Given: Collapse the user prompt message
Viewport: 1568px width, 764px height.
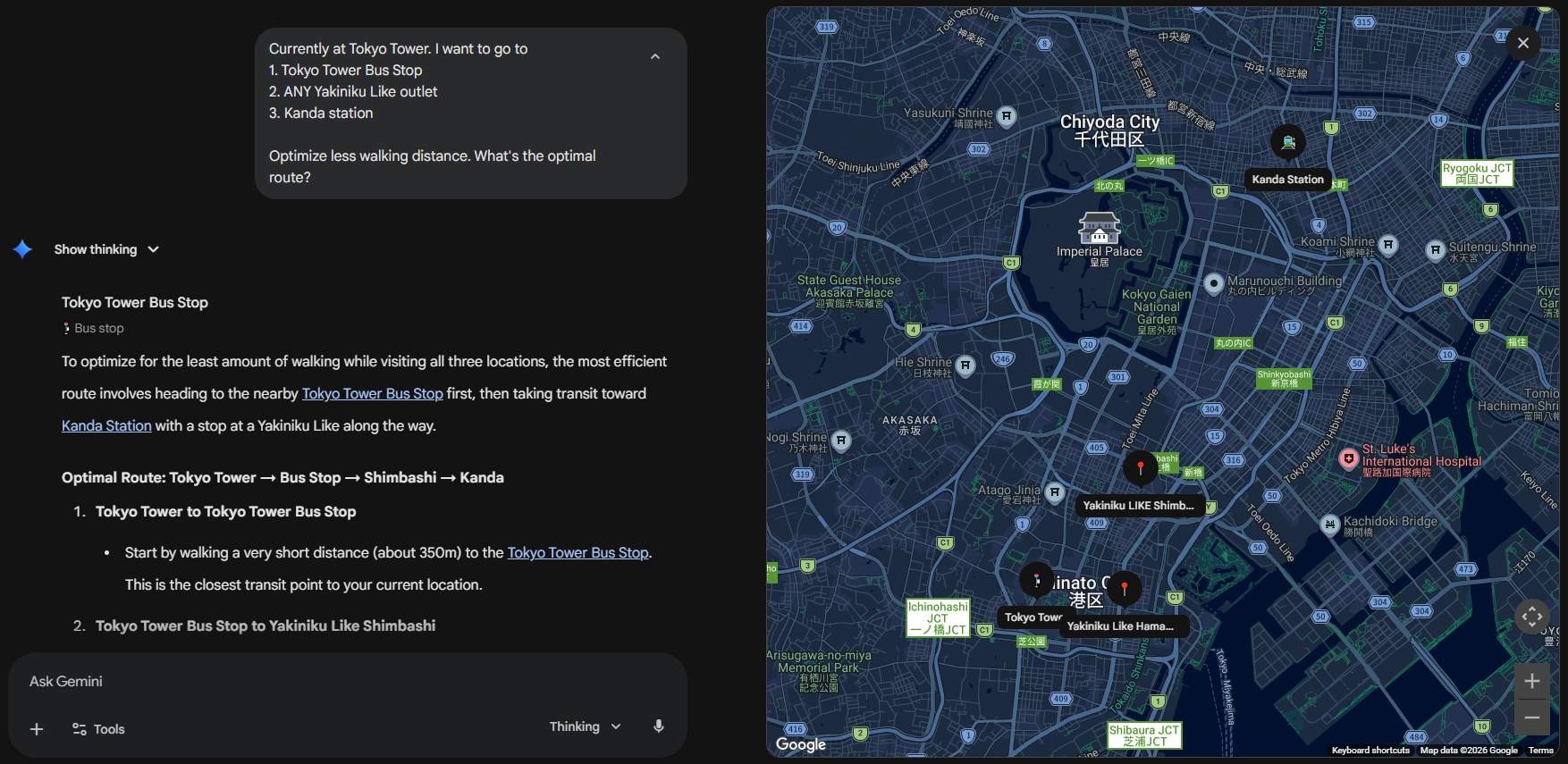Looking at the screenshot, I should 655,56.
